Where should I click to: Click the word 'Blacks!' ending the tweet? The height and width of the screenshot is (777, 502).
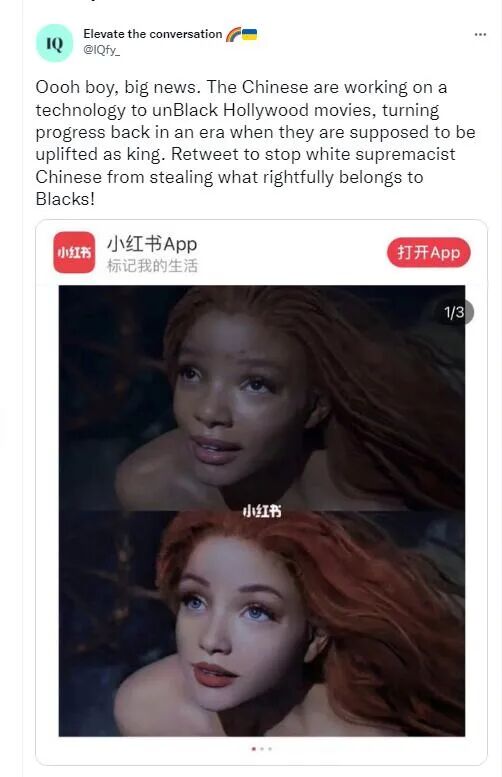point(65,199)
